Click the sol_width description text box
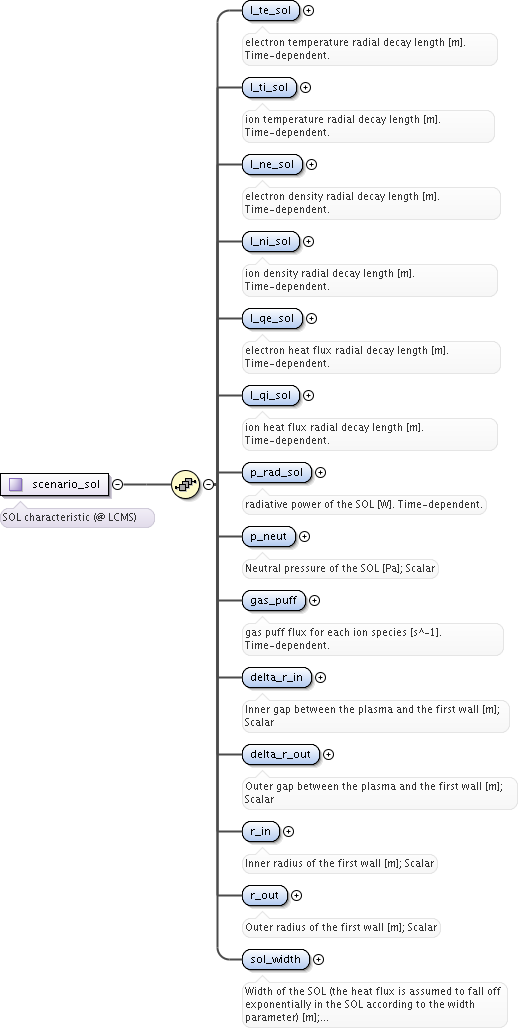The height and width of the screenshot is (1031, 525). point(375,1004)
